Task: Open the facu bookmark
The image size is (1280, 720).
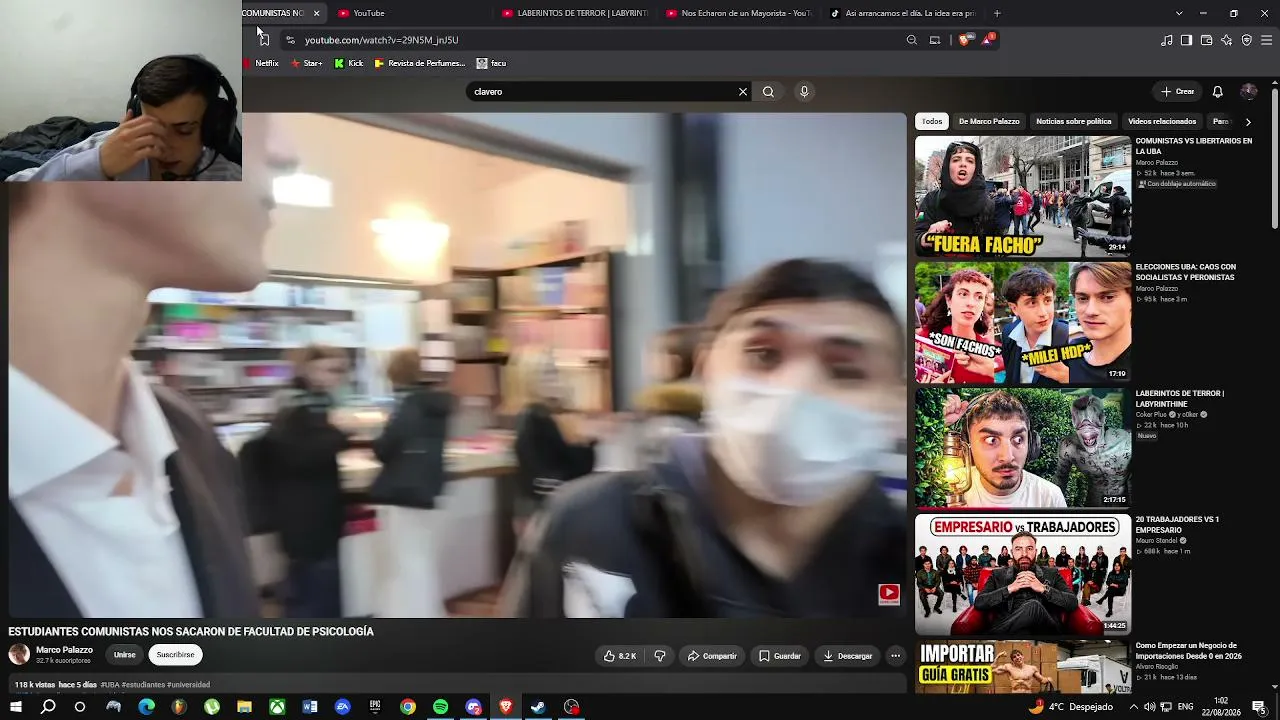Action: (491, 63)
